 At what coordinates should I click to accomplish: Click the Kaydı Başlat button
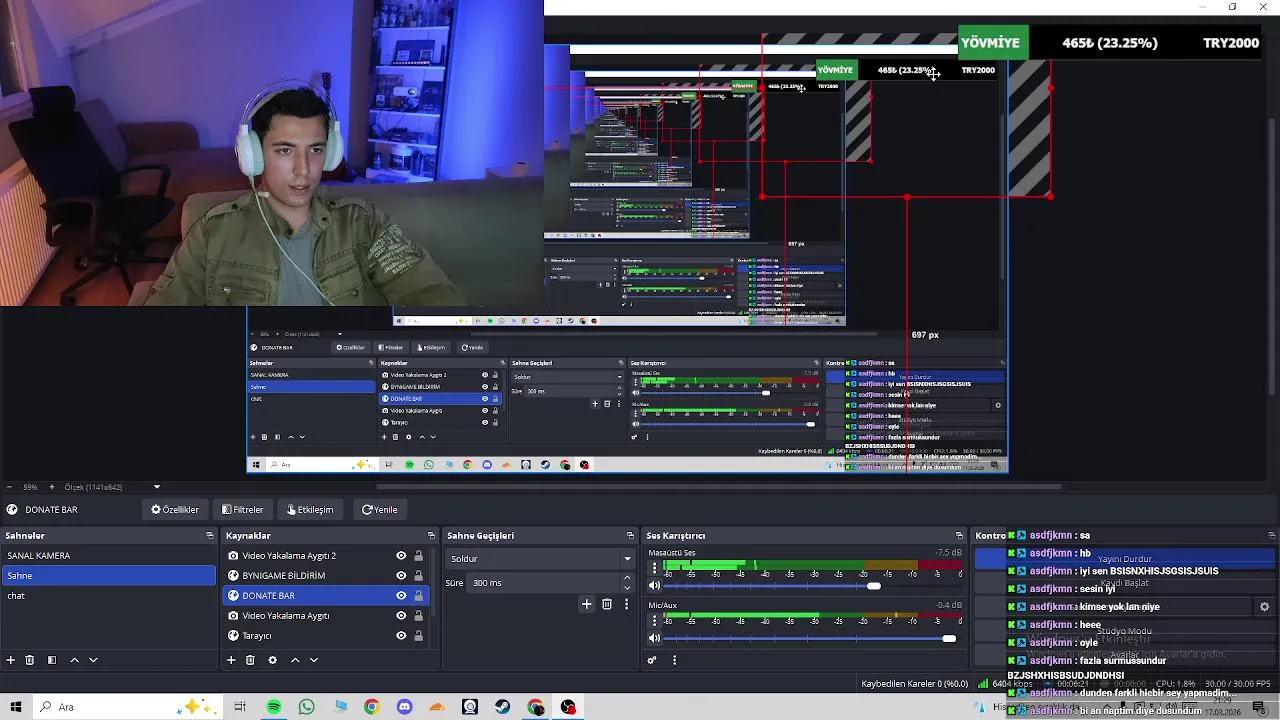pyautogui.click(x=1125, y=583)
